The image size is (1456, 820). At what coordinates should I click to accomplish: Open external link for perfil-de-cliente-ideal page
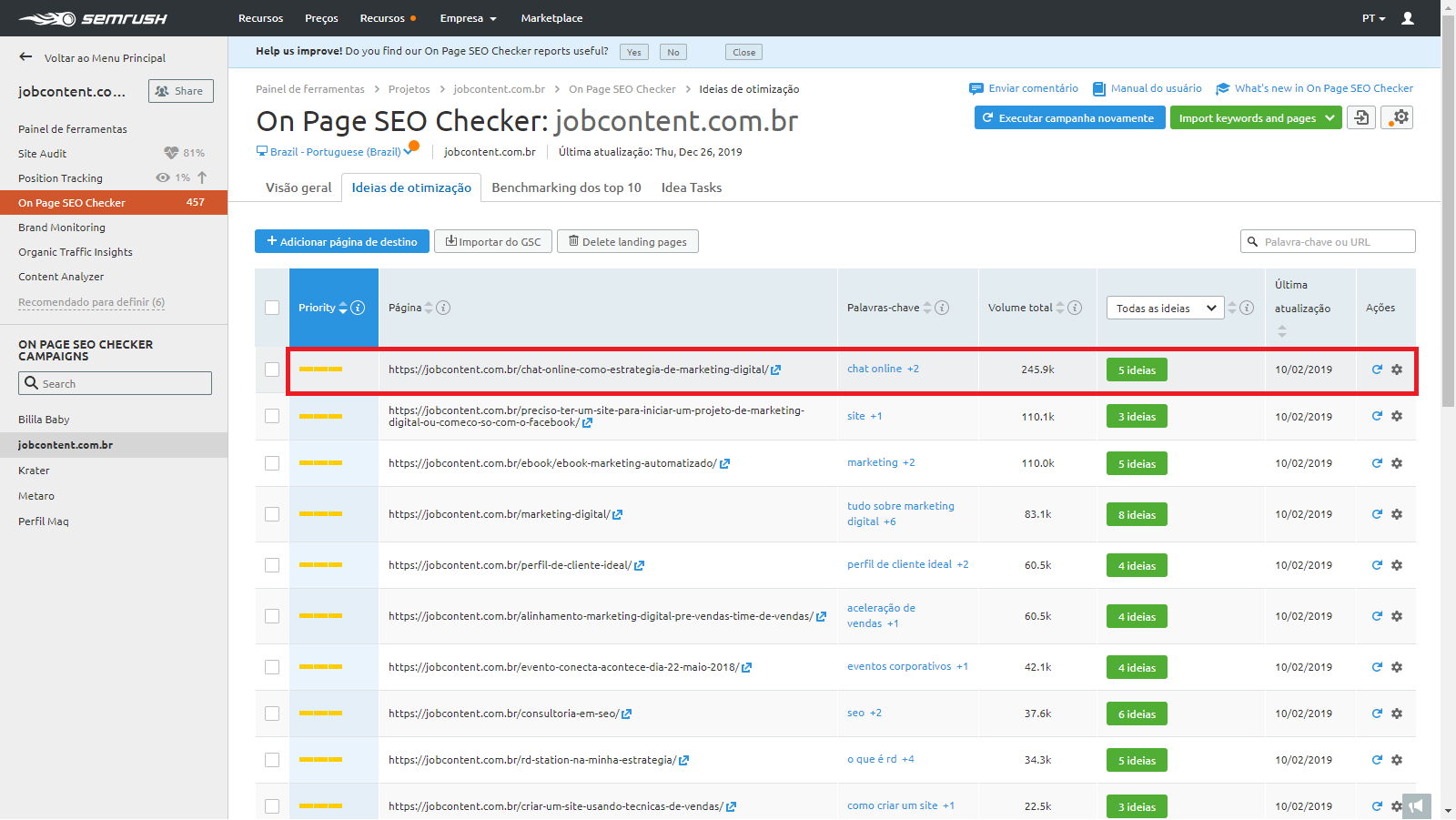pyautogui.click(x=639, y=565)
